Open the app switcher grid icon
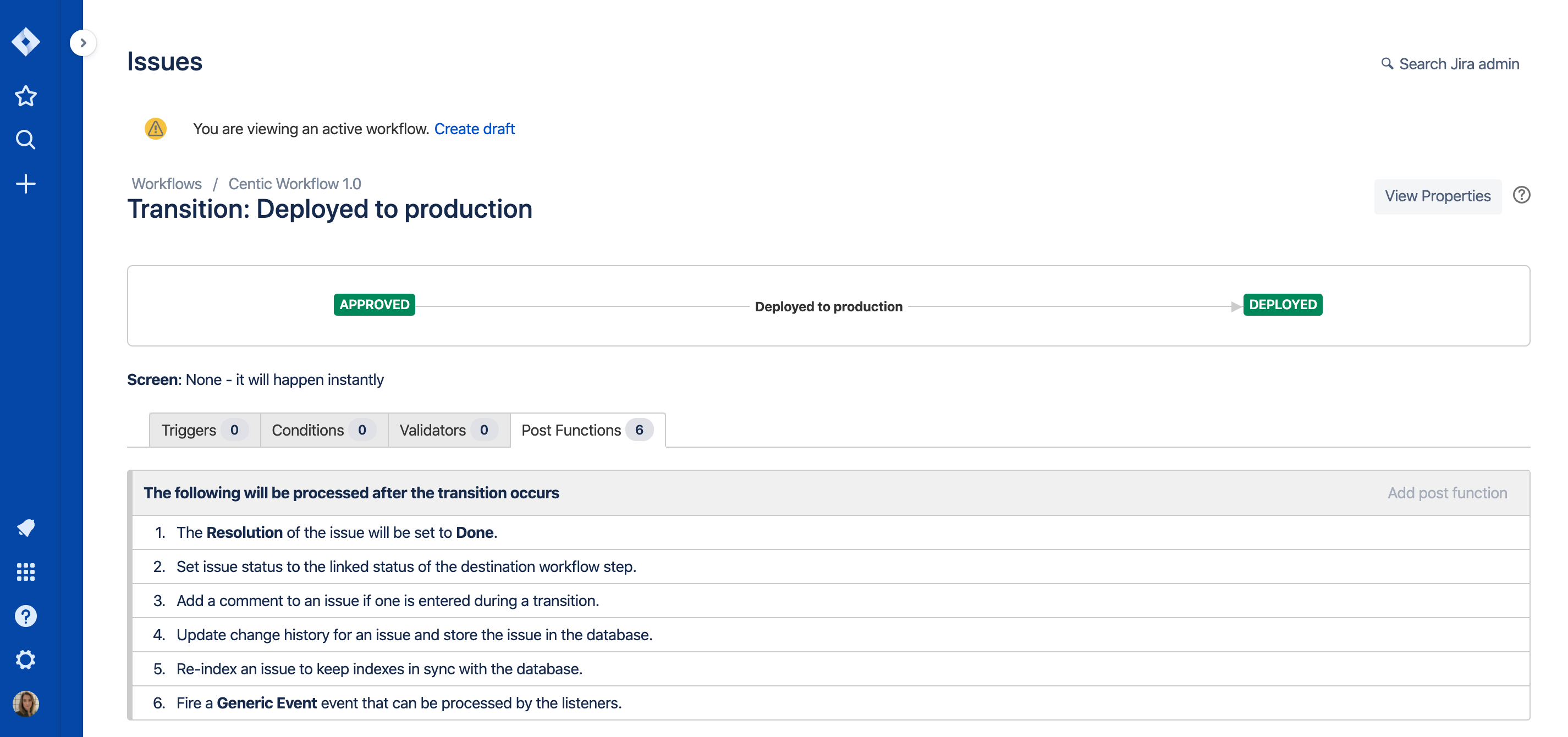Image resolution: width=1568 pixels, height=737 pixels. [x=25, y=572]
